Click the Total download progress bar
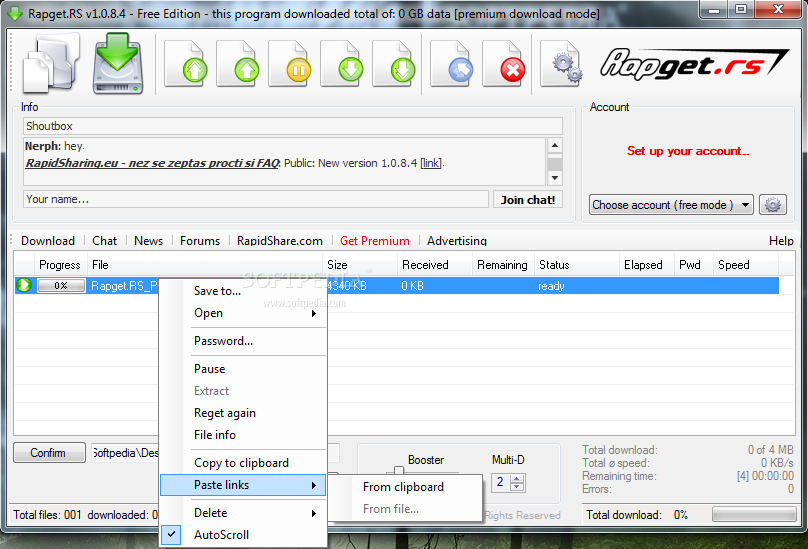Image resolution: width=808 pixels, height=549 pixels. tap(754, 514)
